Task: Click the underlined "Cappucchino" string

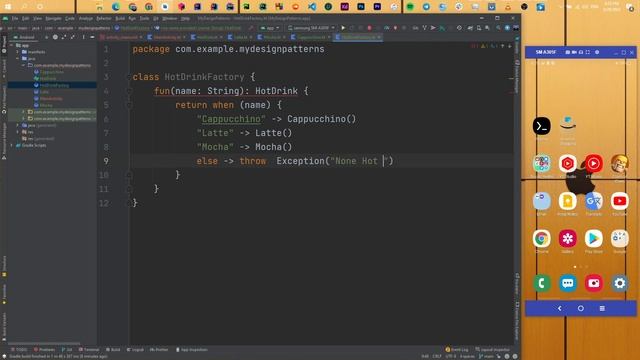Action: (231, 119)
